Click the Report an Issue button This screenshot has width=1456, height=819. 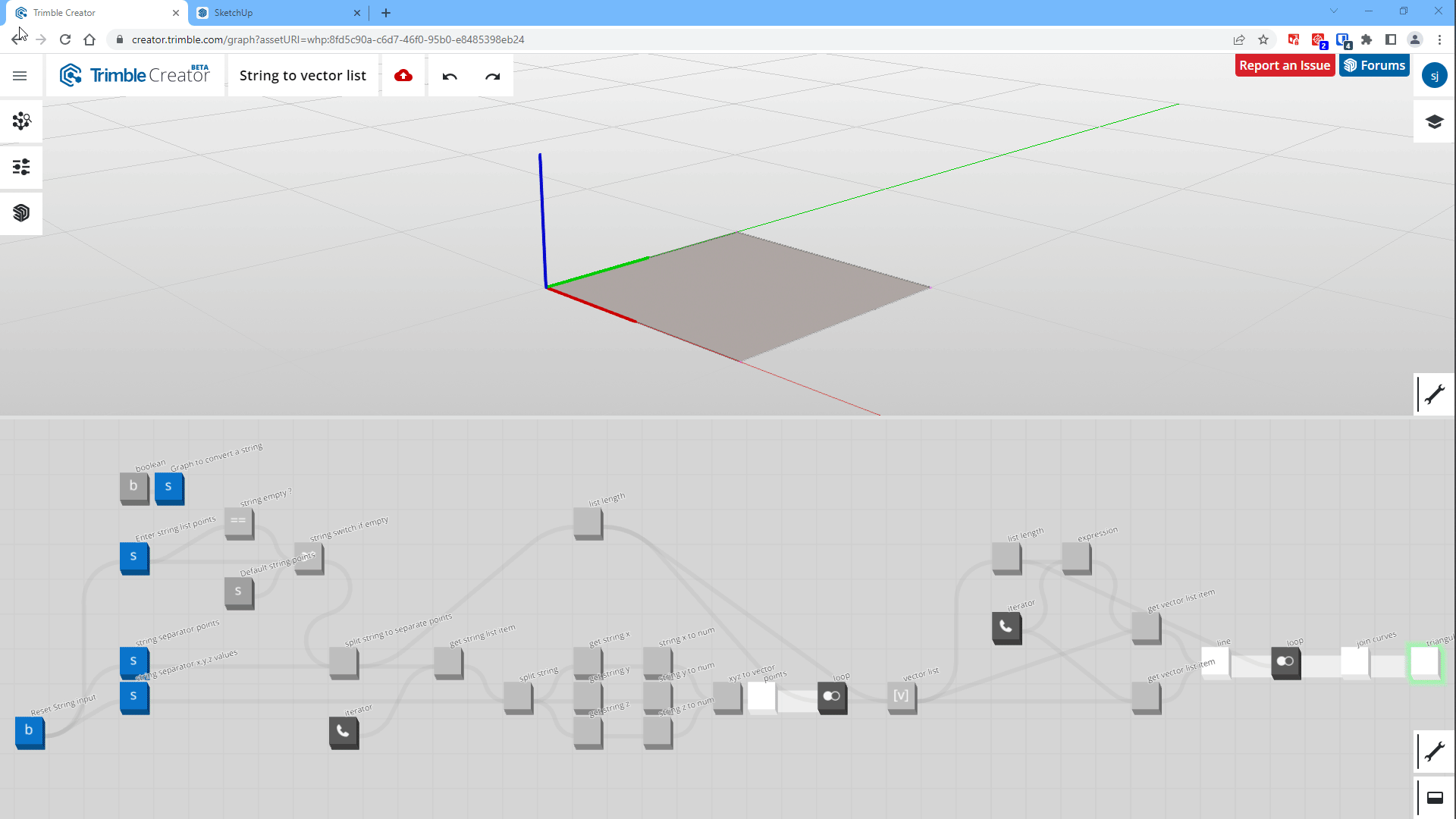[x=1284, y=65]
